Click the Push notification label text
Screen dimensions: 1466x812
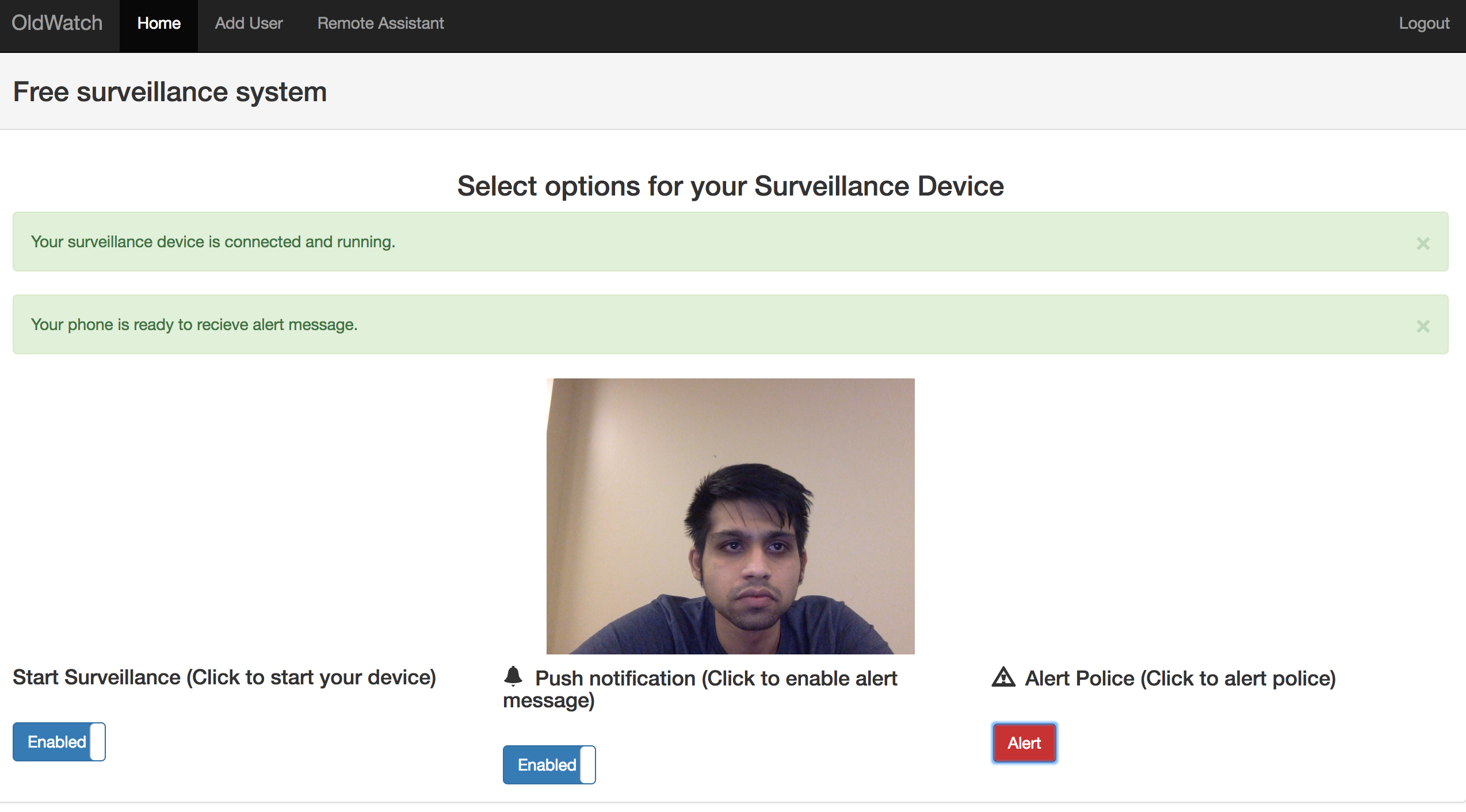pyautogui.click(x=716, y=679)
